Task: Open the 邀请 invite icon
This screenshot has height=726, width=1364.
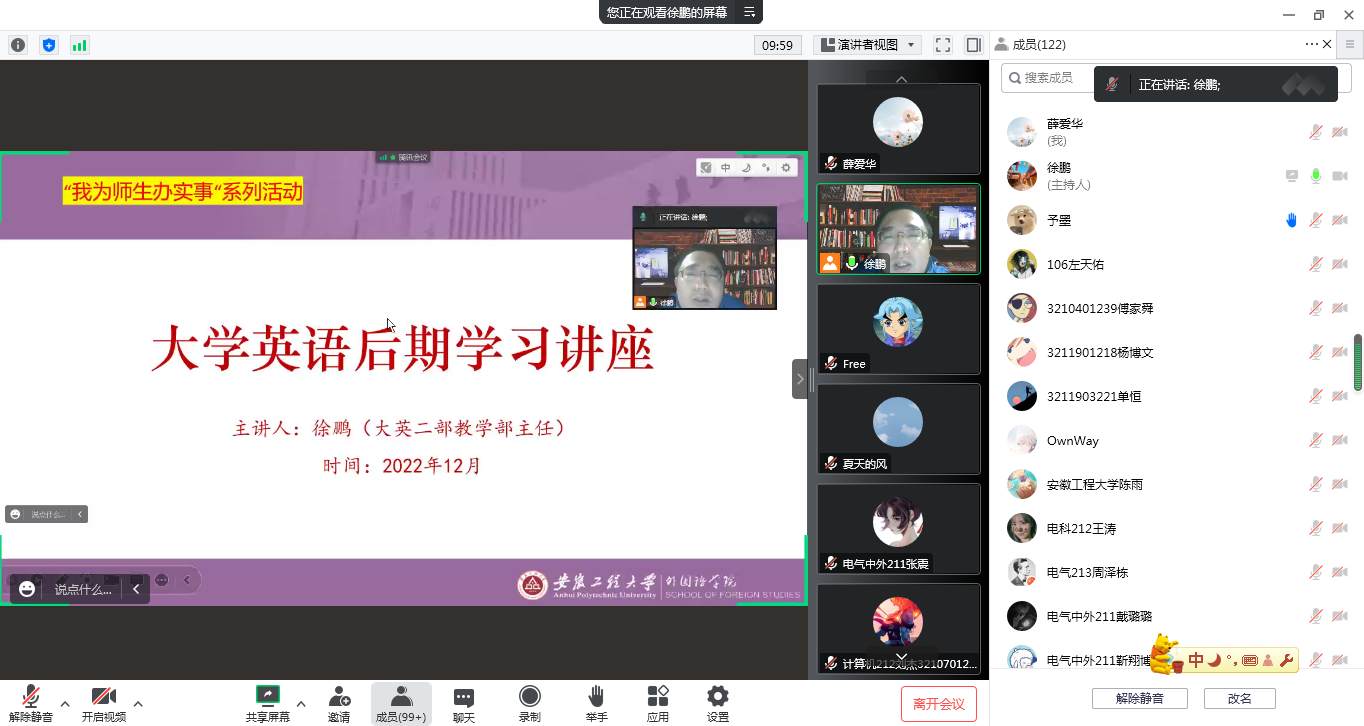Action: pos(339,703)
